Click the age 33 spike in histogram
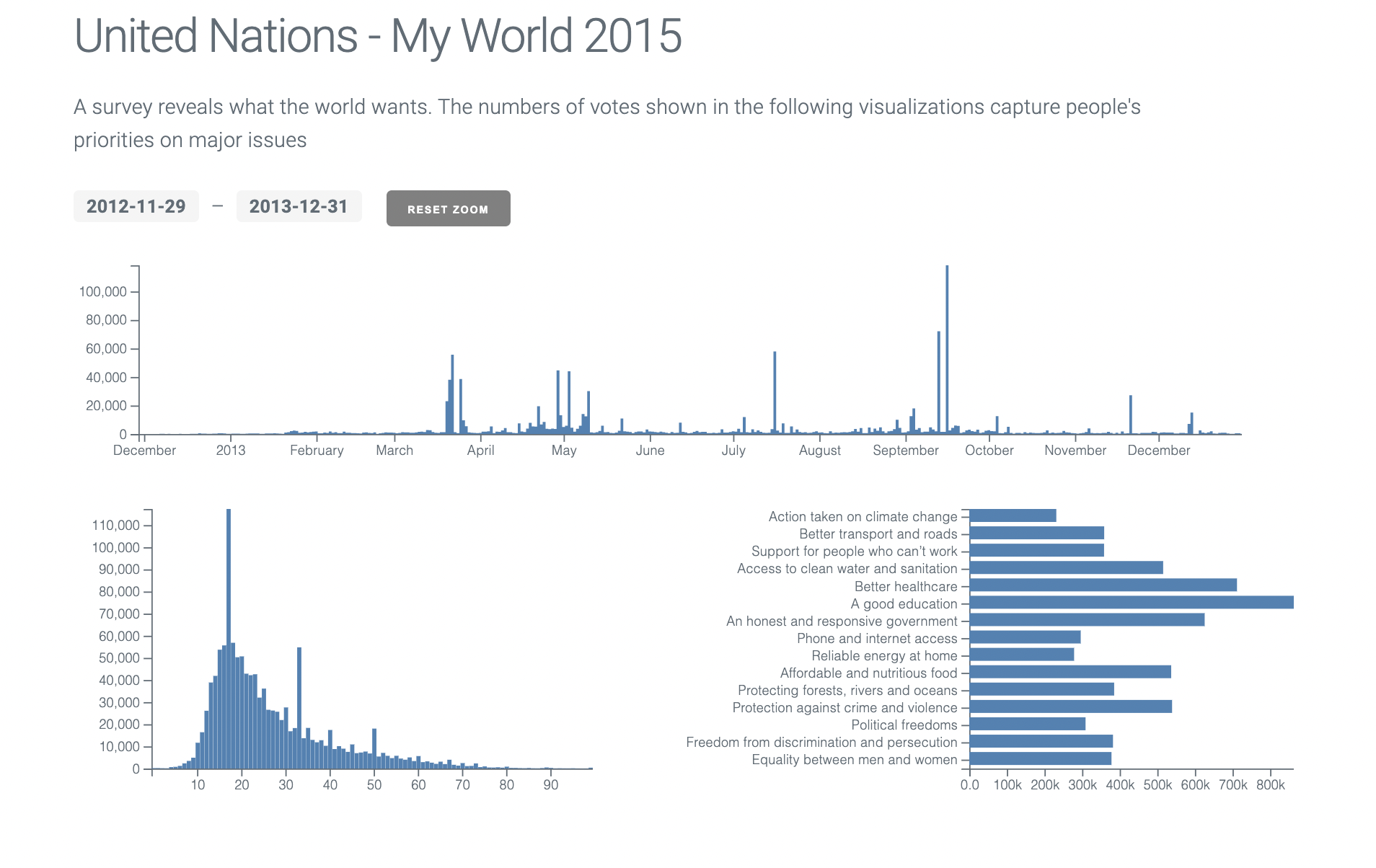The image size is (1376, 868). (299, 708)
